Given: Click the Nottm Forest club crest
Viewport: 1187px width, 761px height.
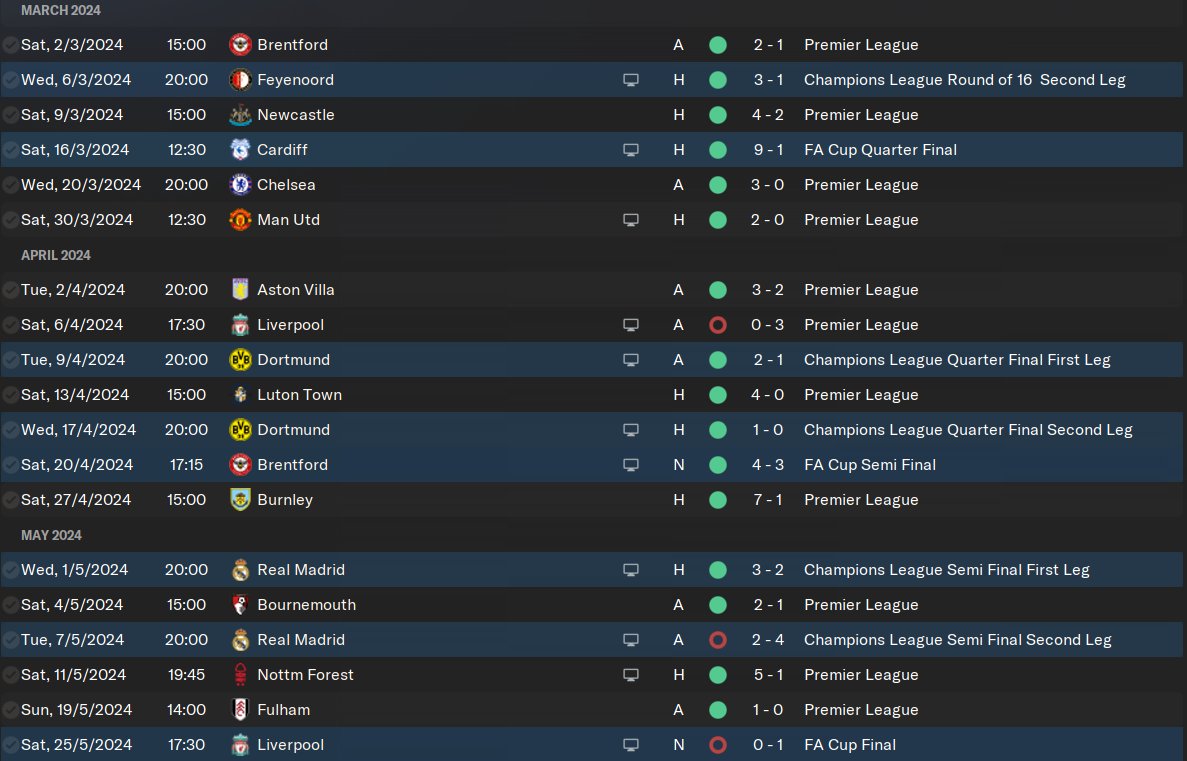Looking at the screenshot, I should pyautogui.click(x=239, y=675).
